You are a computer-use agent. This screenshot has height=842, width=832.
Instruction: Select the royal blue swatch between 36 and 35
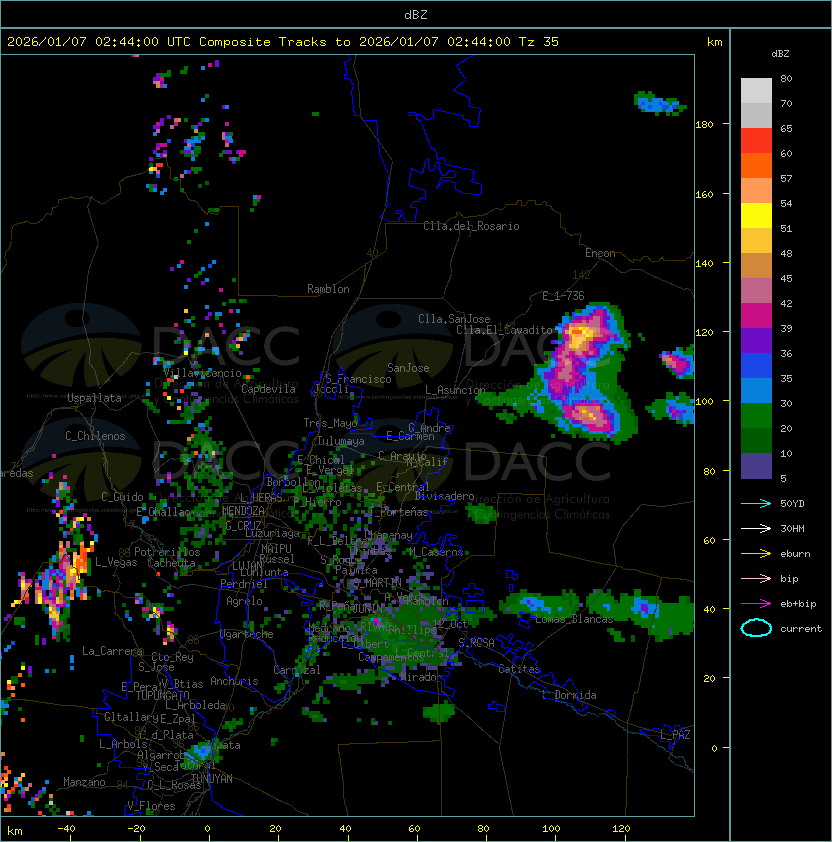click(x=756, y=366)
